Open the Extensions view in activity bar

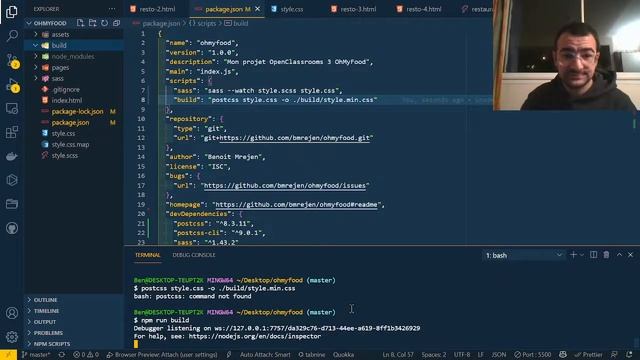(x=12, y=132)
